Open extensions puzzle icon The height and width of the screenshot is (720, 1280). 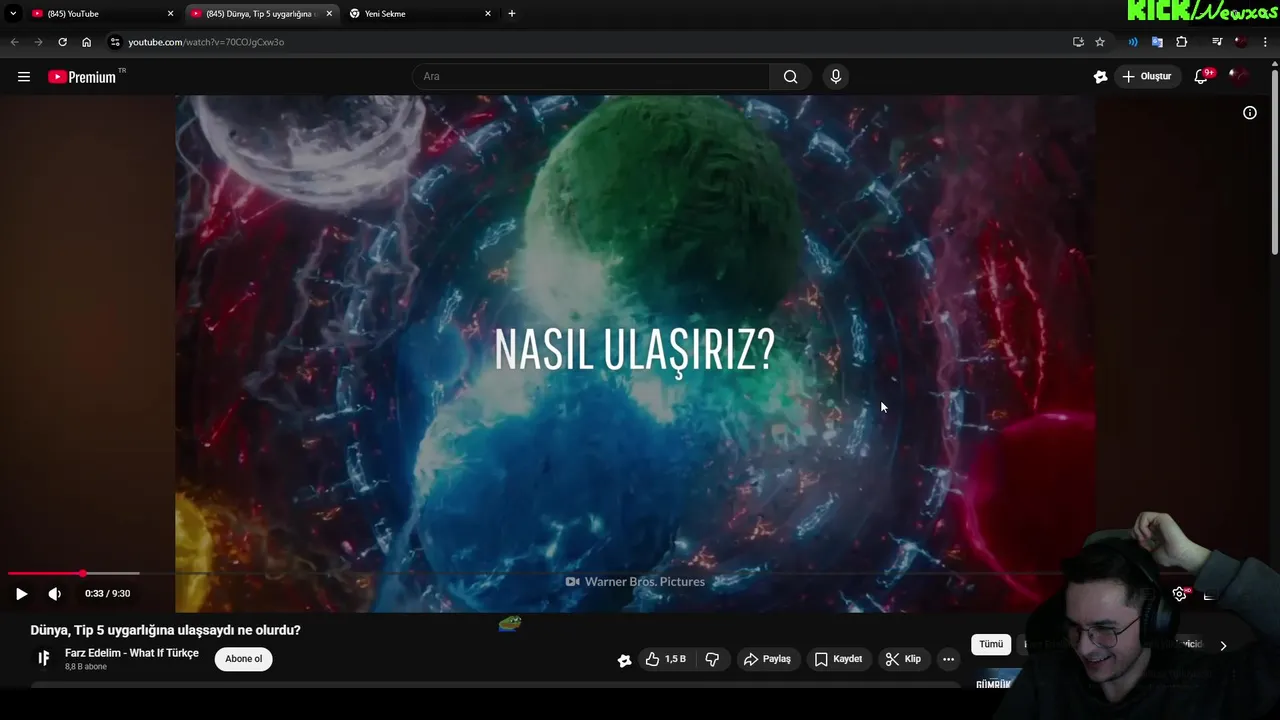pos(1181,42)
